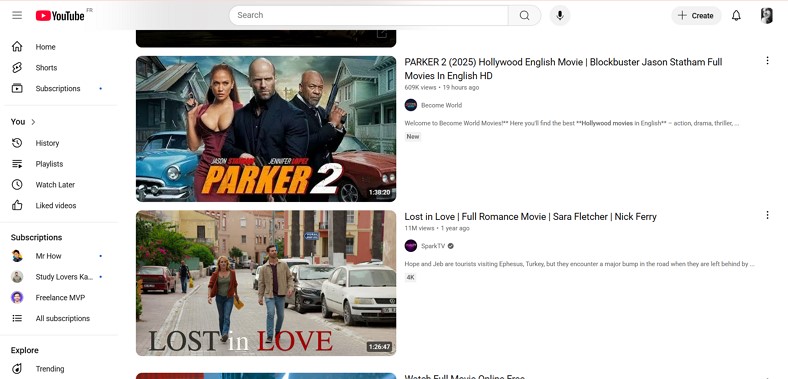Visit the SparkTV channel

tap(433, 246)
